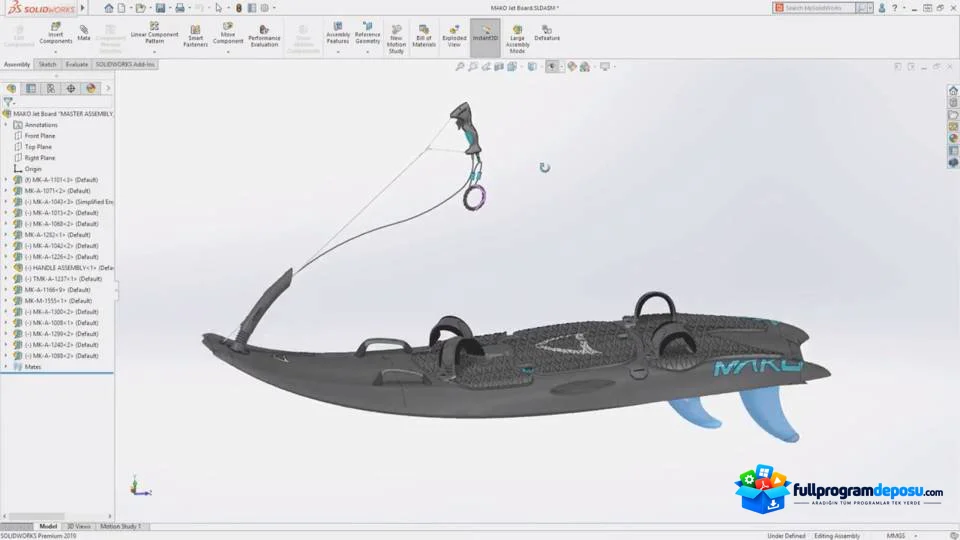The height and width of the screenshot is (540, 960).
Task: Expand the TMK-A-1237<1> component
Action: pos(6,279)
